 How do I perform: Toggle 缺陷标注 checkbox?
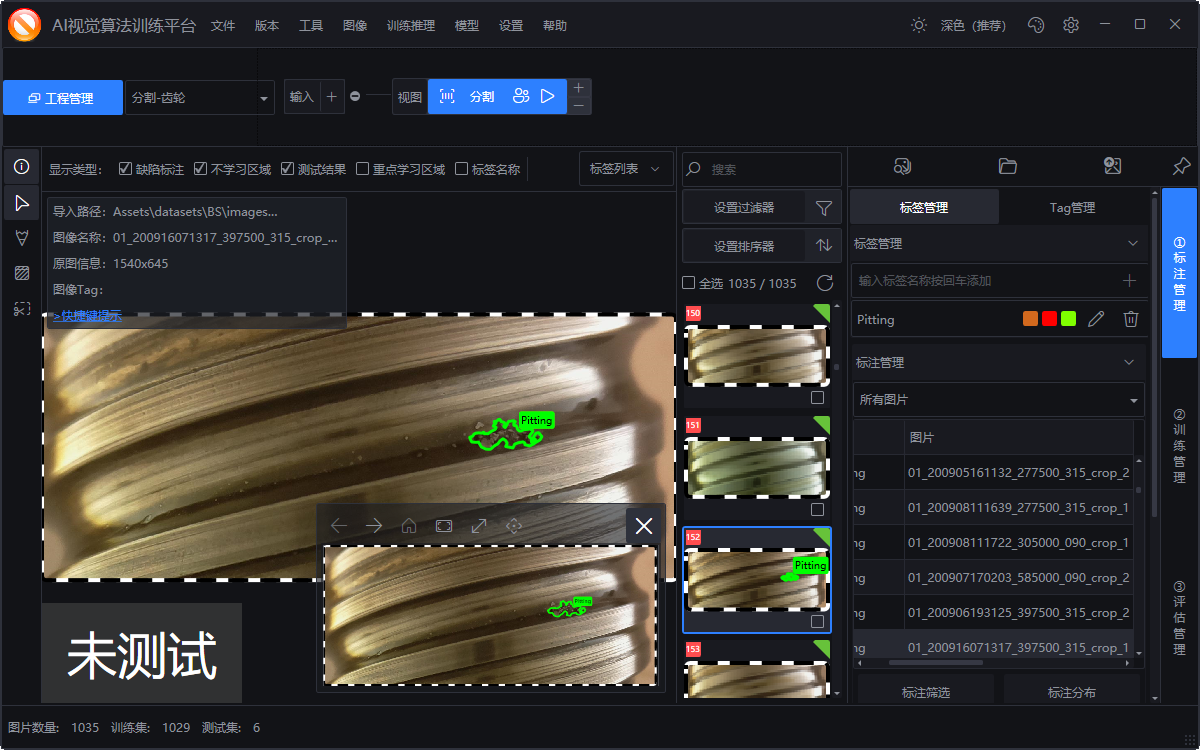tap(125, 169)
